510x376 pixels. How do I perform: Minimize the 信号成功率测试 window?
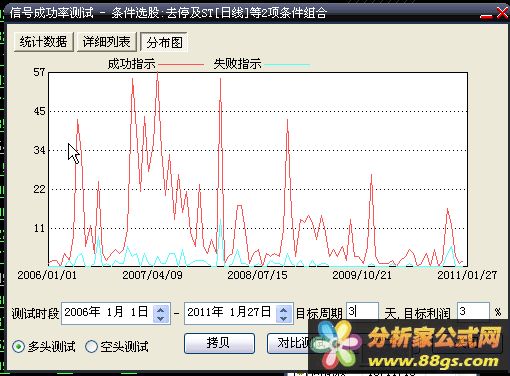486,15
